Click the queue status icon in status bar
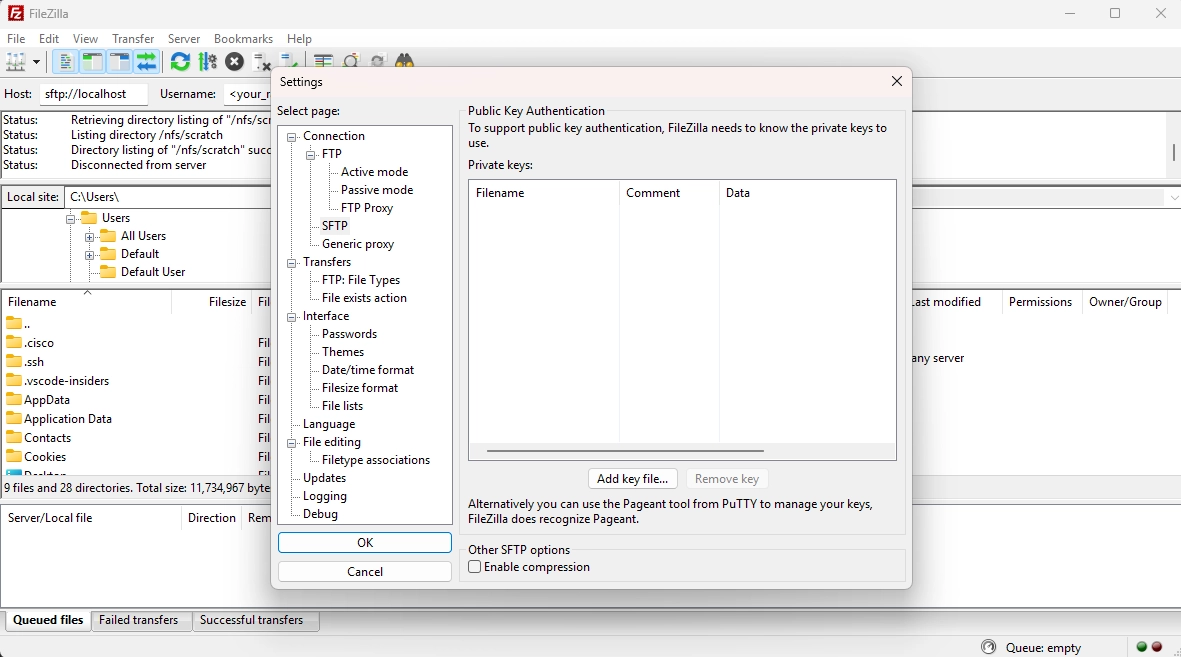The width and height of the screenshot is (1181, 657). tap(989, 647)
